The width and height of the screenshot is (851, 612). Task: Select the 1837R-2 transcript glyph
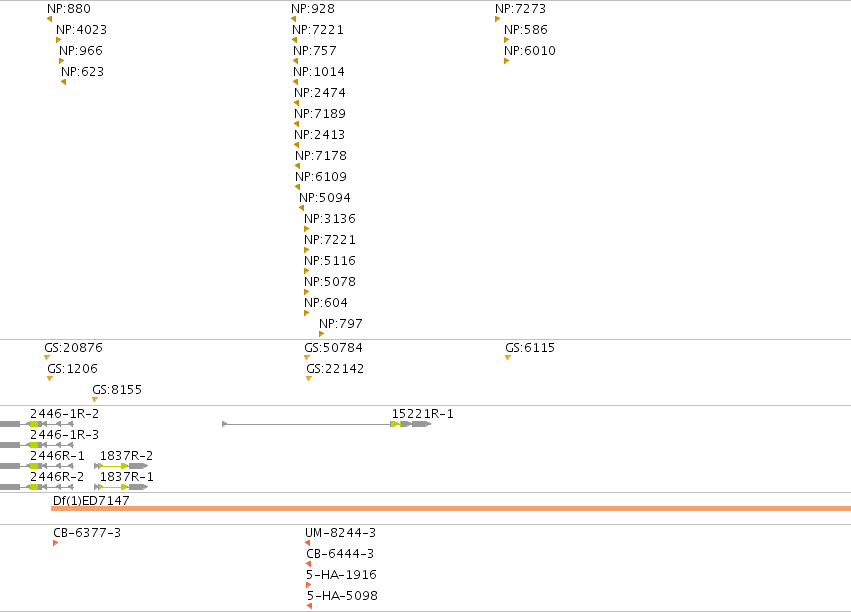pos(121,466)
